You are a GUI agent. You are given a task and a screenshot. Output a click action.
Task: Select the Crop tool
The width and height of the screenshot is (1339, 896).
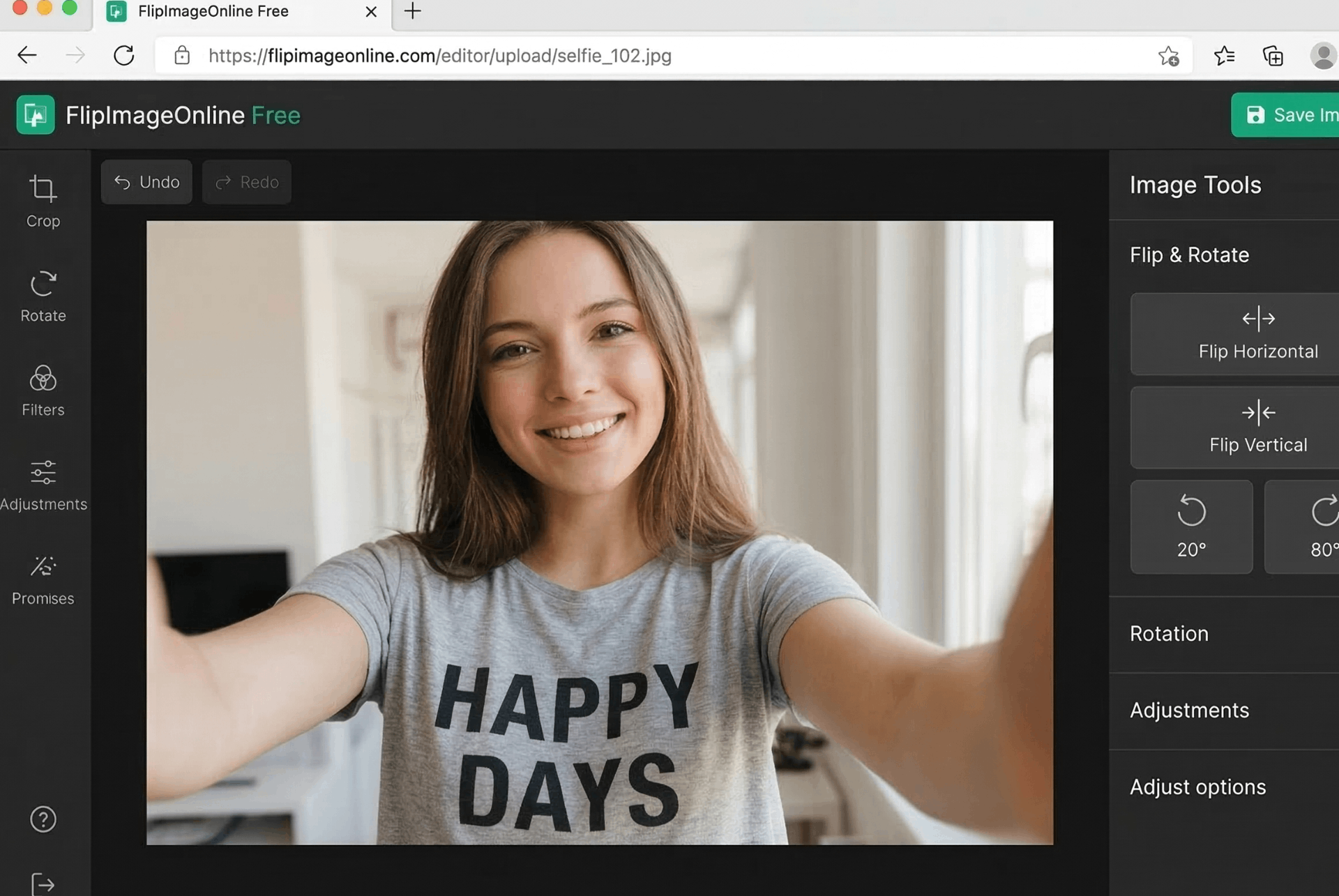[x=43, y=202]
